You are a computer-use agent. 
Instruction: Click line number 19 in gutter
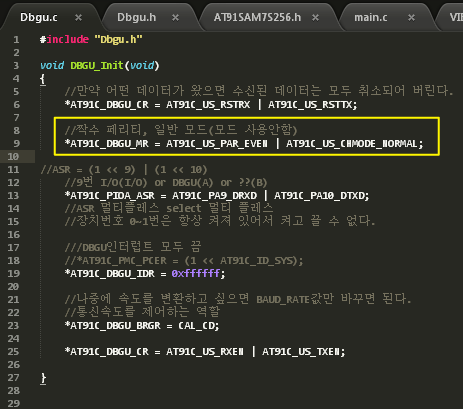pyautogui.click(x=13, y=274)
